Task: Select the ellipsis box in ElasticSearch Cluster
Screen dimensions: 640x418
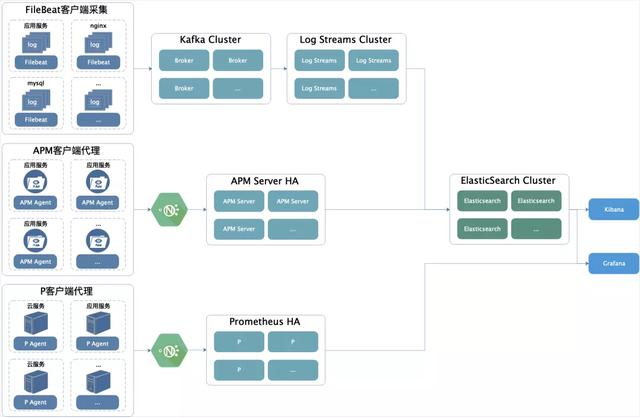Action: coord(536,229)
